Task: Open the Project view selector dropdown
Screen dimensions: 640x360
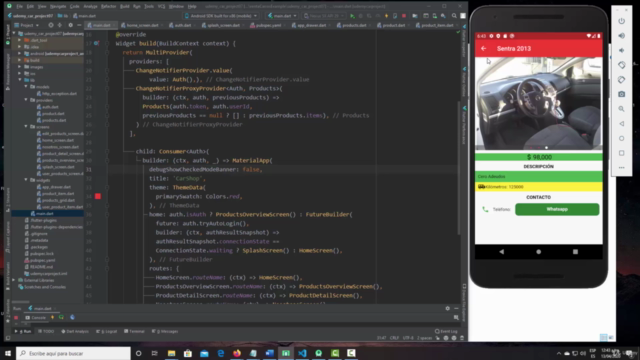Action: [x=27, y=25]
